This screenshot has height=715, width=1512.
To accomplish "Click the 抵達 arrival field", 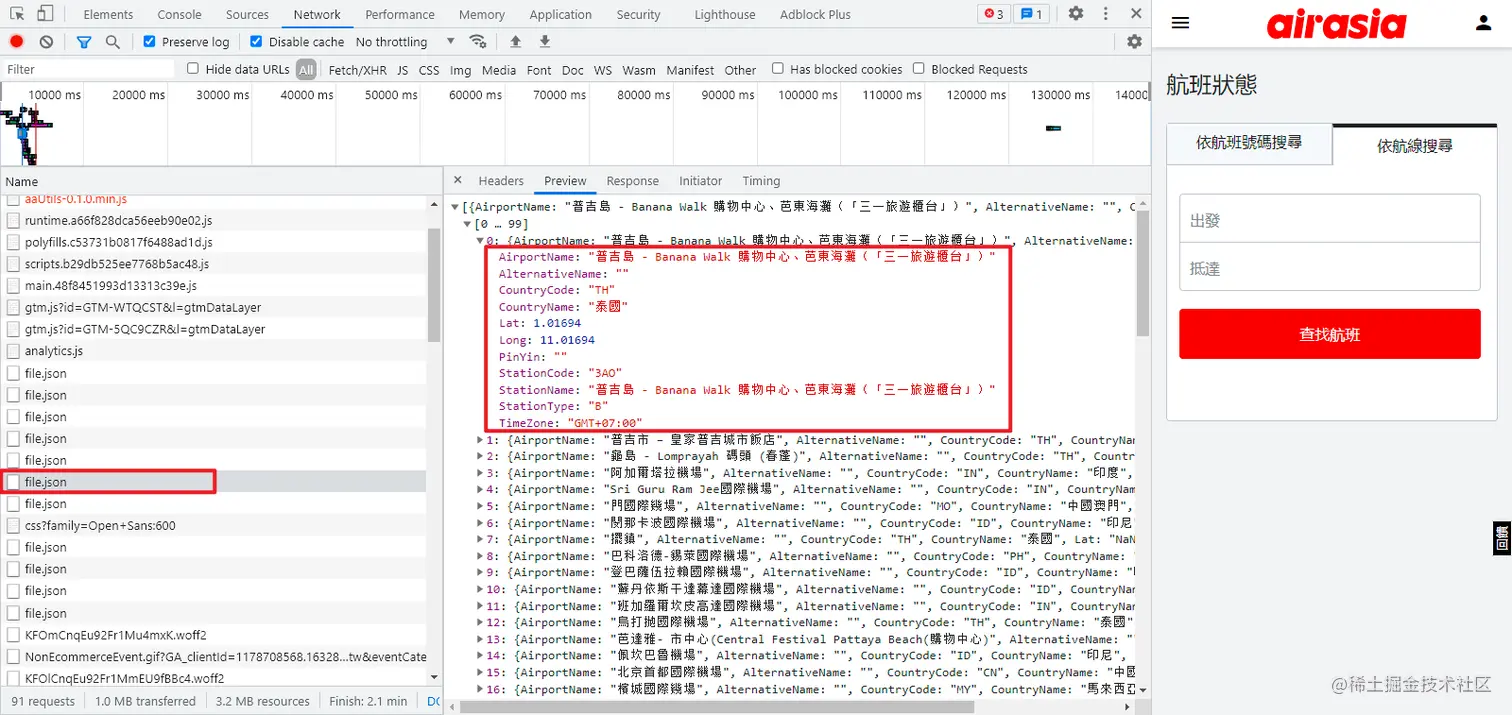I will [x=1329, y=268].
